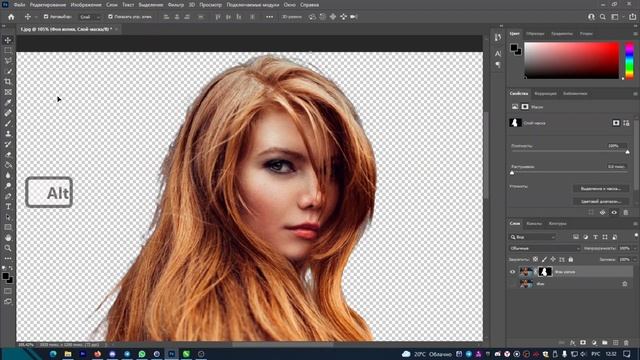Select the Crop tool
Viewport: 640px width, 360px height.
[8, 82]
